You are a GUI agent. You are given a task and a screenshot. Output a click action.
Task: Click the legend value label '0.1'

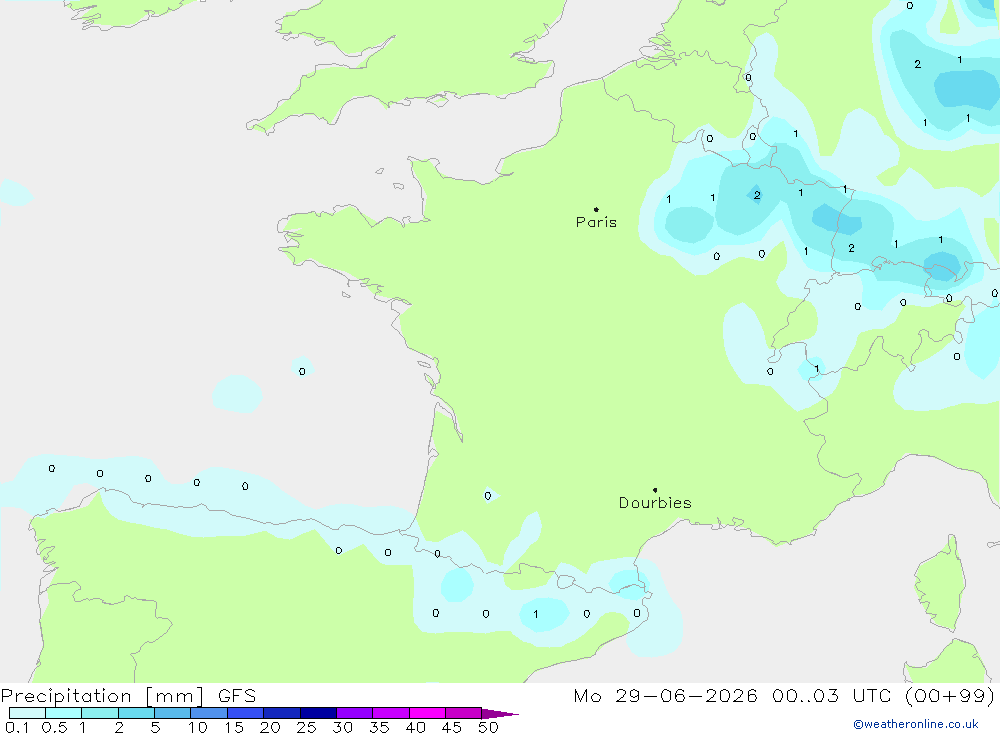click(17, 727)
